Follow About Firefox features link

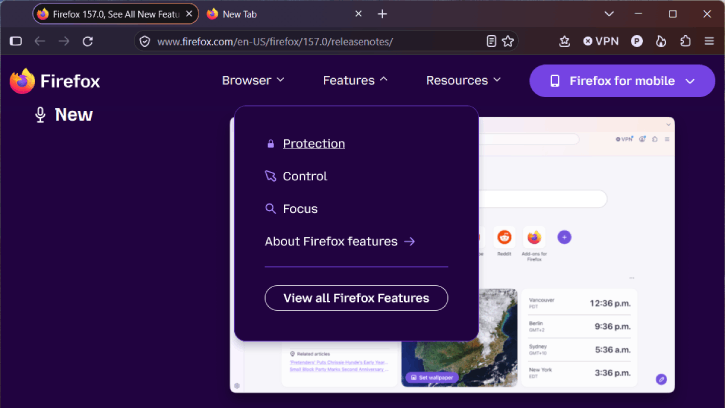click(x=340, y=241)
